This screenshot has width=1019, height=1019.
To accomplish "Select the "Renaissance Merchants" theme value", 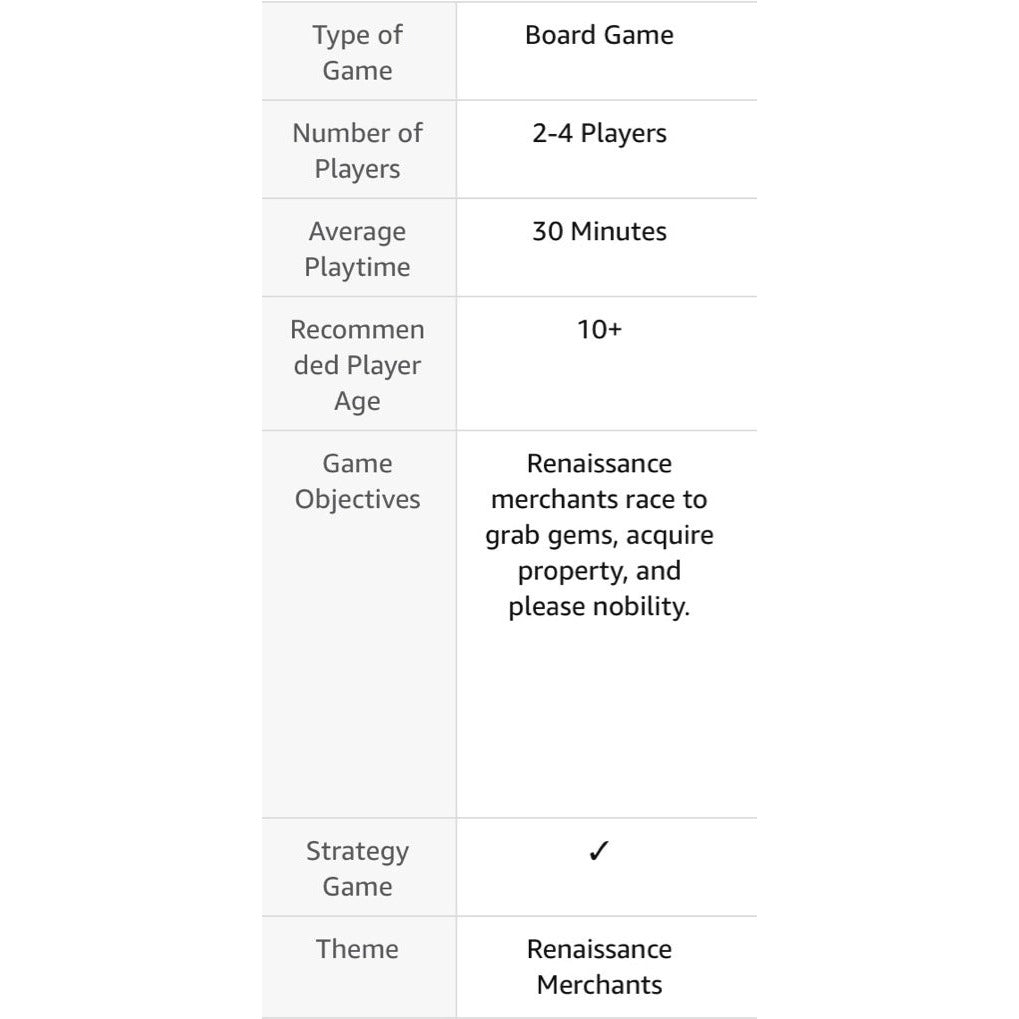I will click(x=599, y=966).
